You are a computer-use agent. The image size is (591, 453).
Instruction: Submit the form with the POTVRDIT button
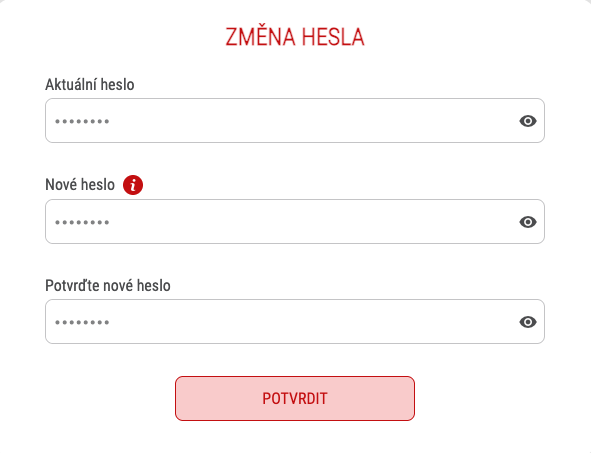click(295, 398)
